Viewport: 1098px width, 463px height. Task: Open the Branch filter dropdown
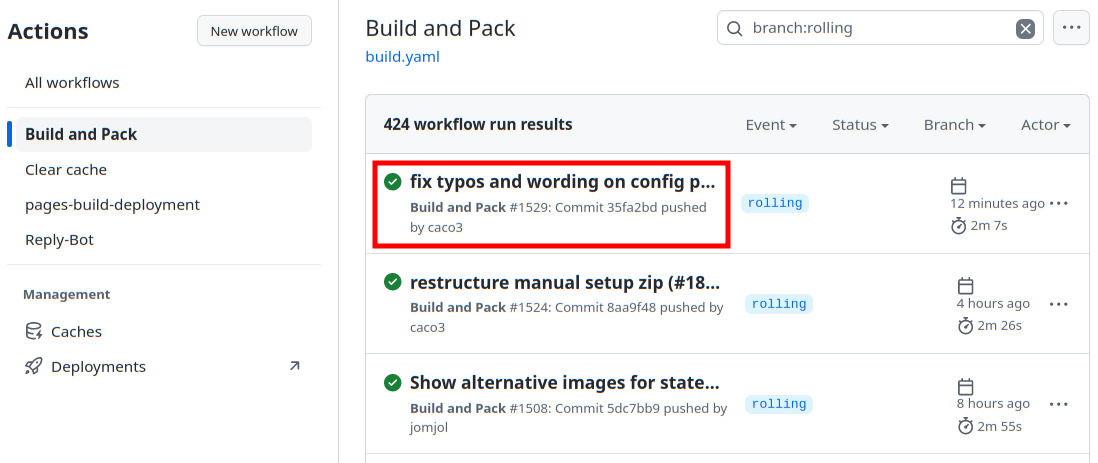point(954,125)
